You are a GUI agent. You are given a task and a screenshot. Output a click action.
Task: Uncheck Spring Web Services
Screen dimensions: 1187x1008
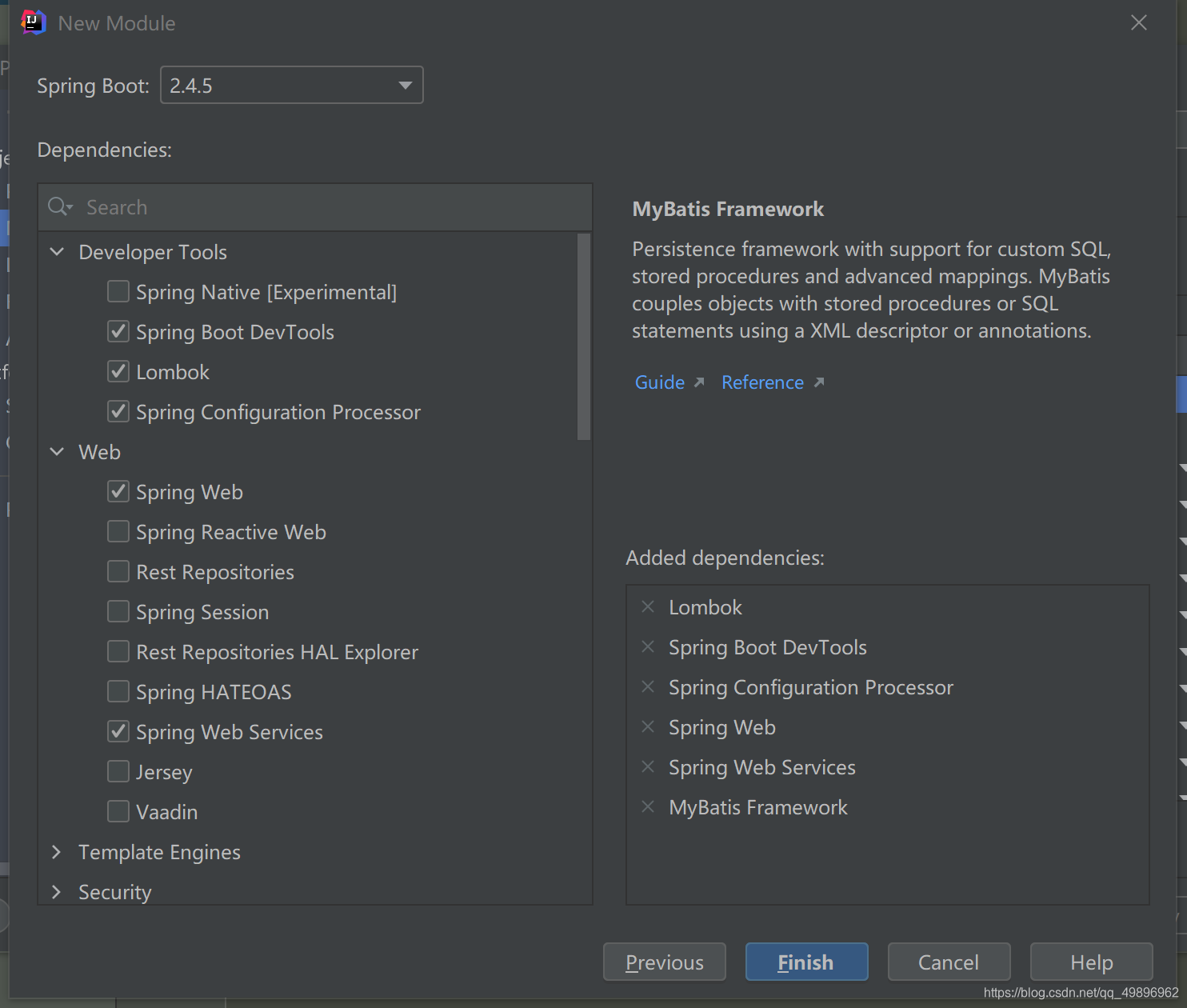(118, 731)
